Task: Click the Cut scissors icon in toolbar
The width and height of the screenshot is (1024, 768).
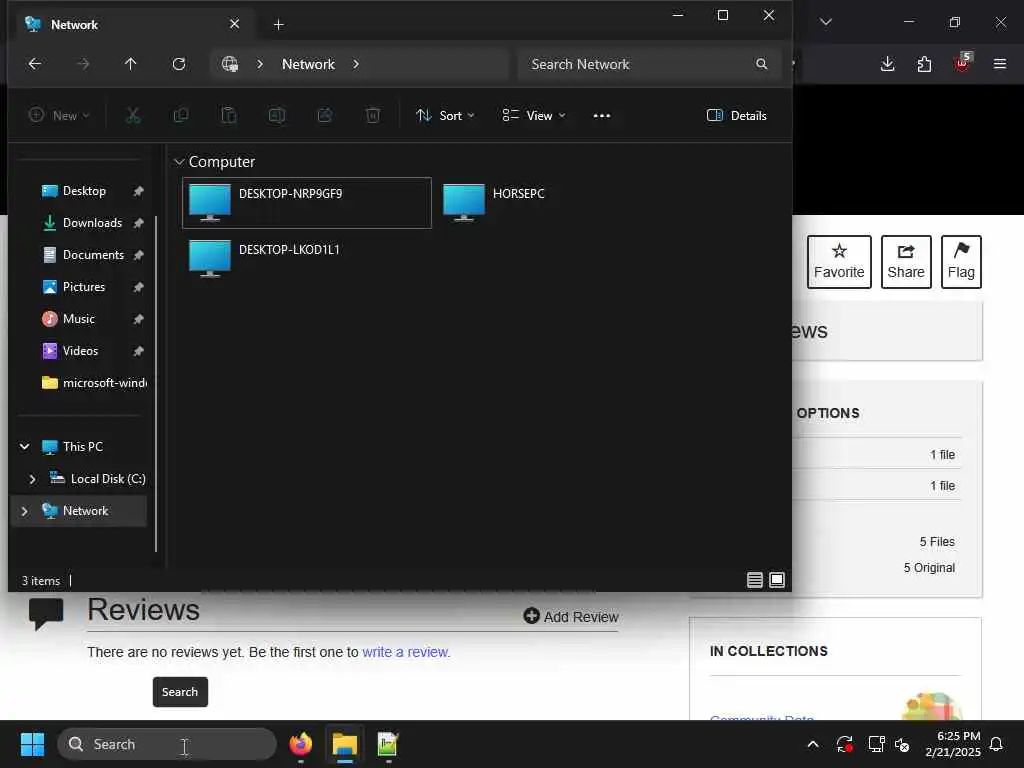Action: (133, 116)
